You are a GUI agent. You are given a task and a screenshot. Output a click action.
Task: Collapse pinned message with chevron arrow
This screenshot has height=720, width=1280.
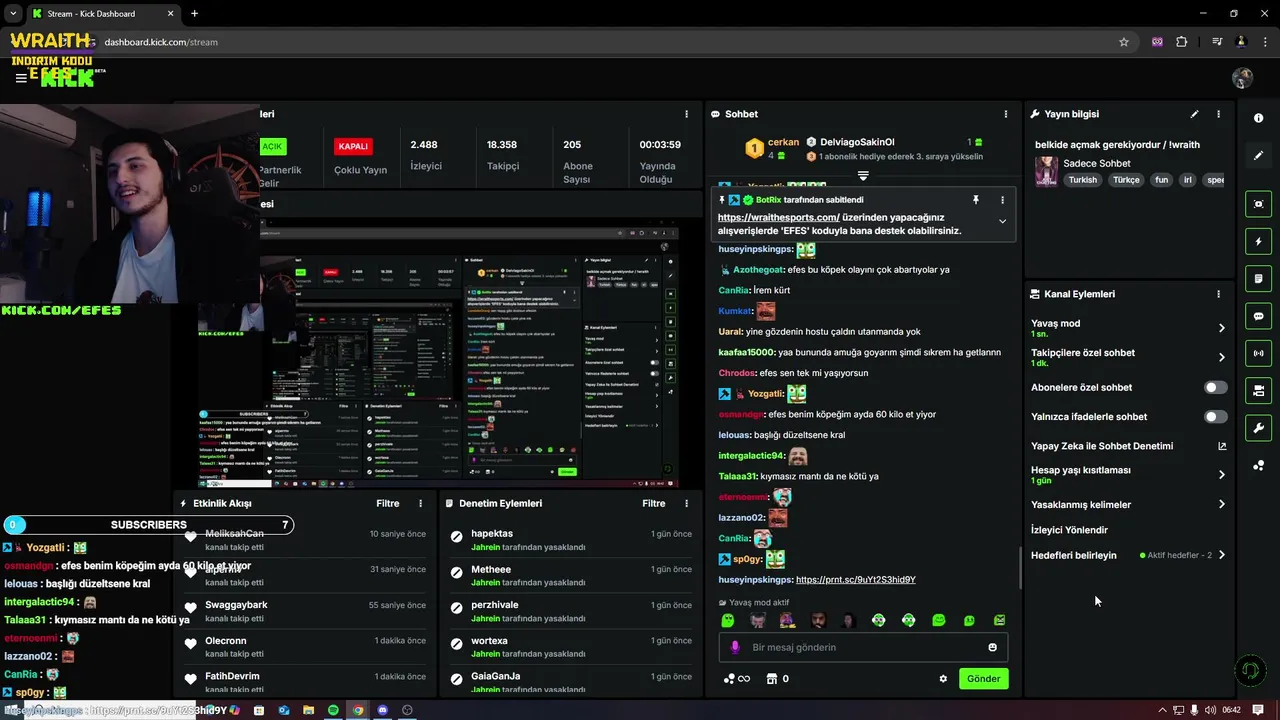(x=1002, y=221)
